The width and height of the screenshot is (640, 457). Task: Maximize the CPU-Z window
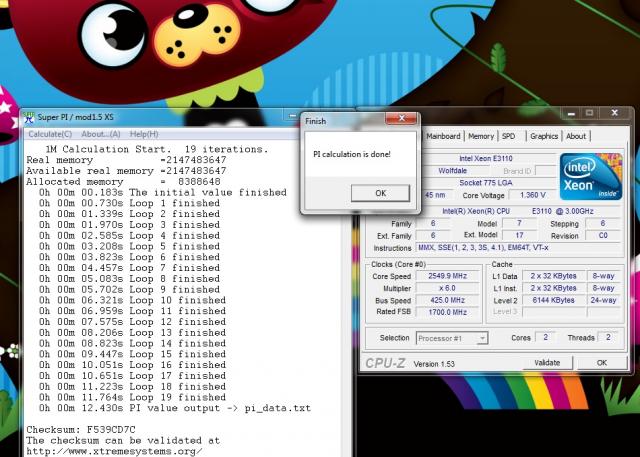[x=589, y=113]
